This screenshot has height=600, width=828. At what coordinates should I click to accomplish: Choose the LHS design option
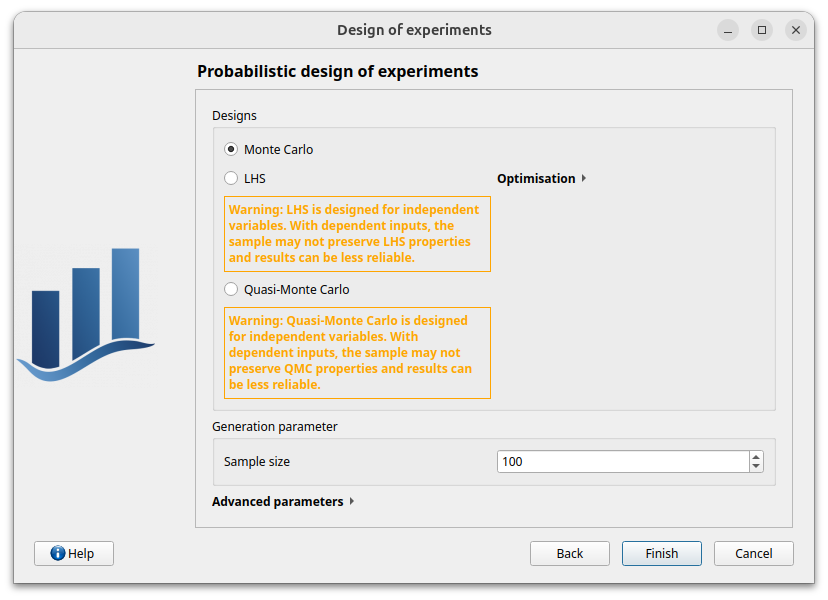(x=231, y=179)
